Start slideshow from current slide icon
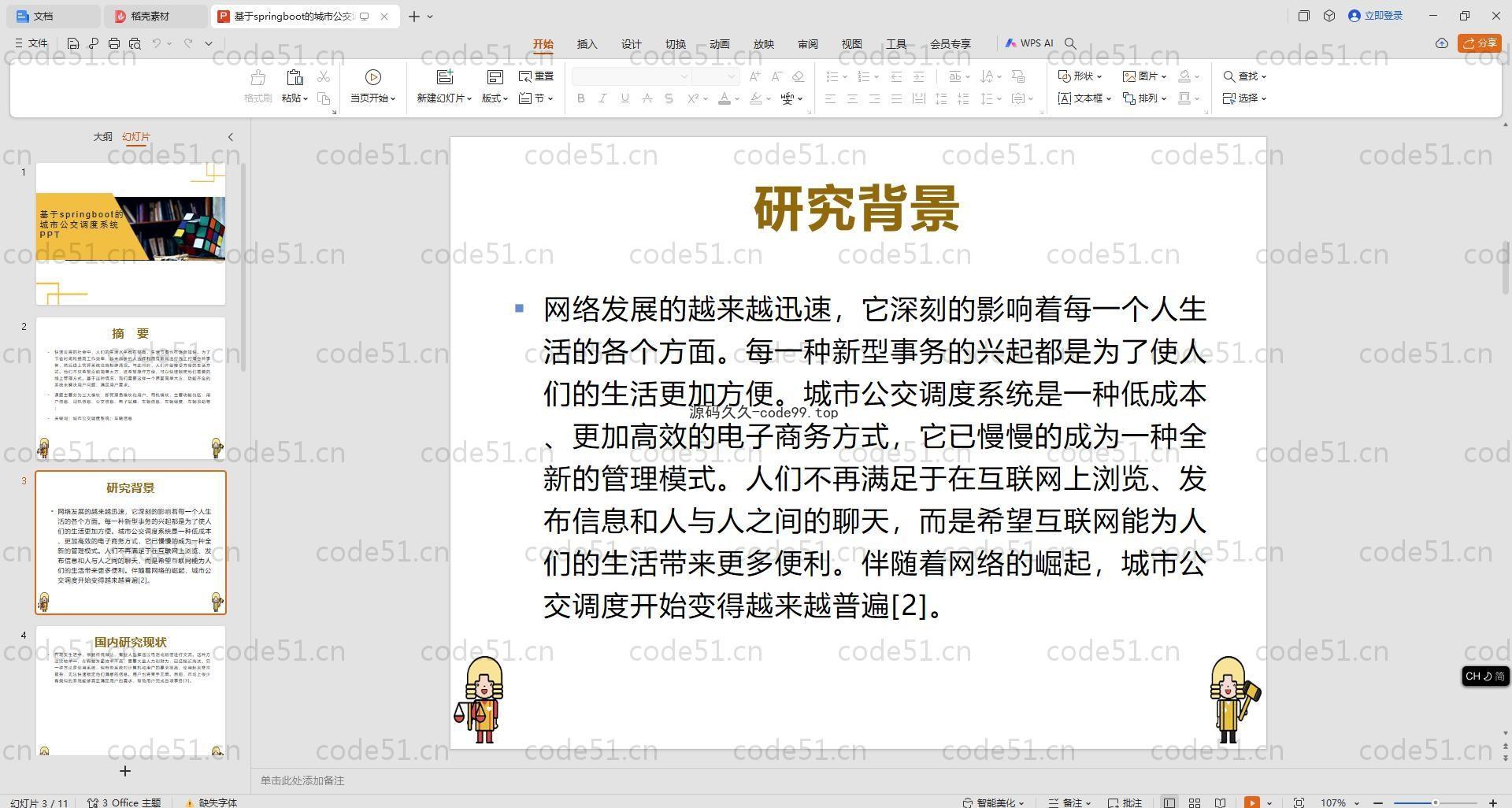Screen dimensions: 1512x808 point(373,76)
